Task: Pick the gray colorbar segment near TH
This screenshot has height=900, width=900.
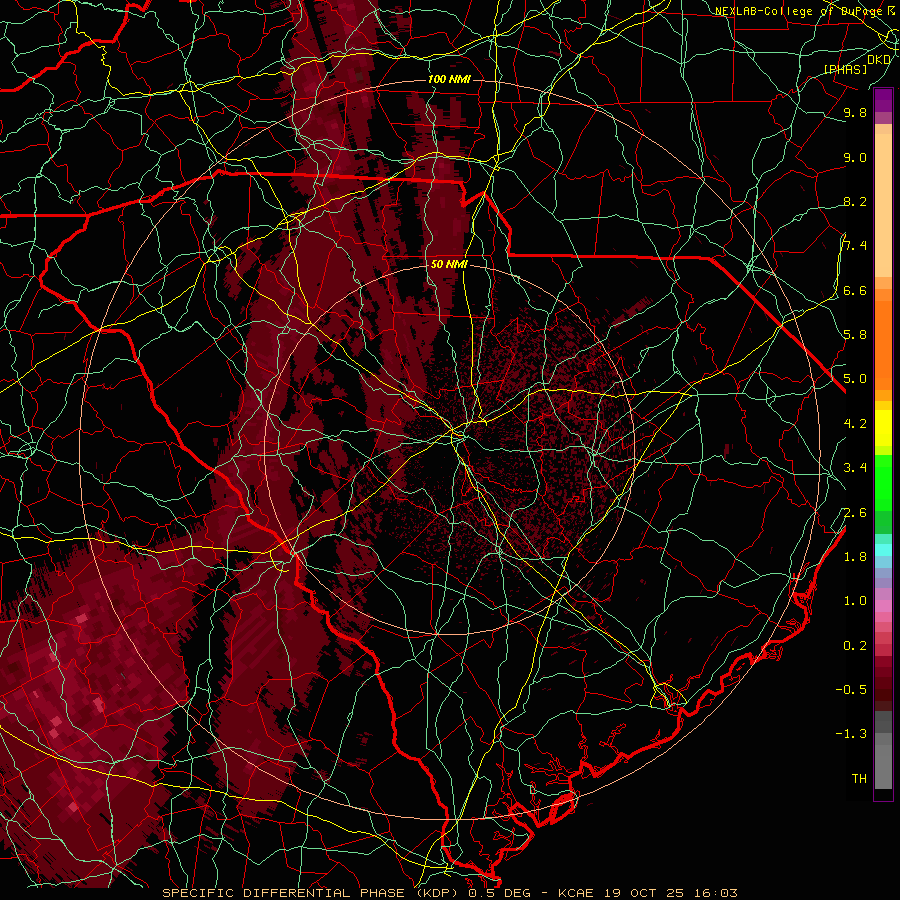Action: (883, 766)
